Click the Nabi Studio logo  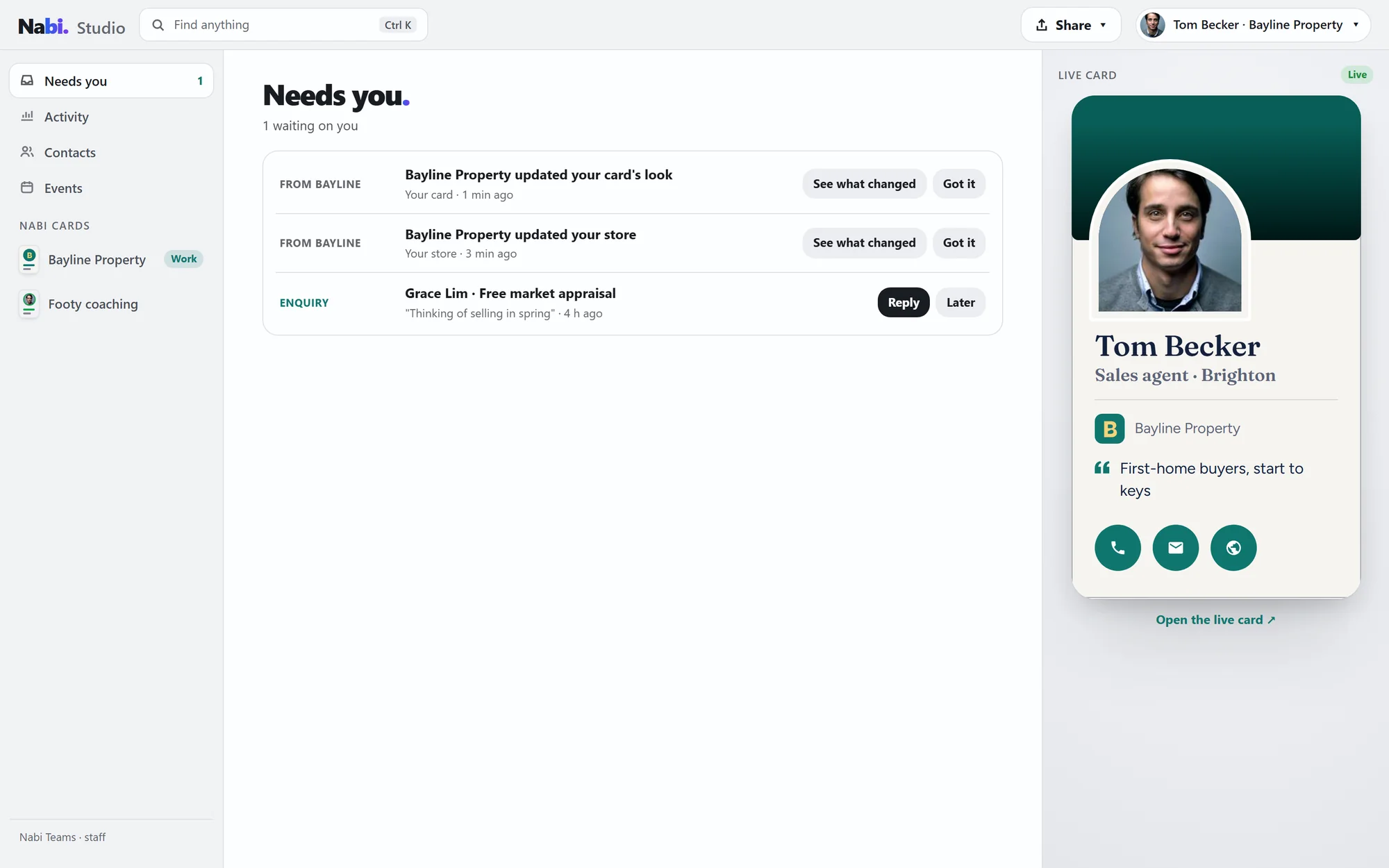72,26
